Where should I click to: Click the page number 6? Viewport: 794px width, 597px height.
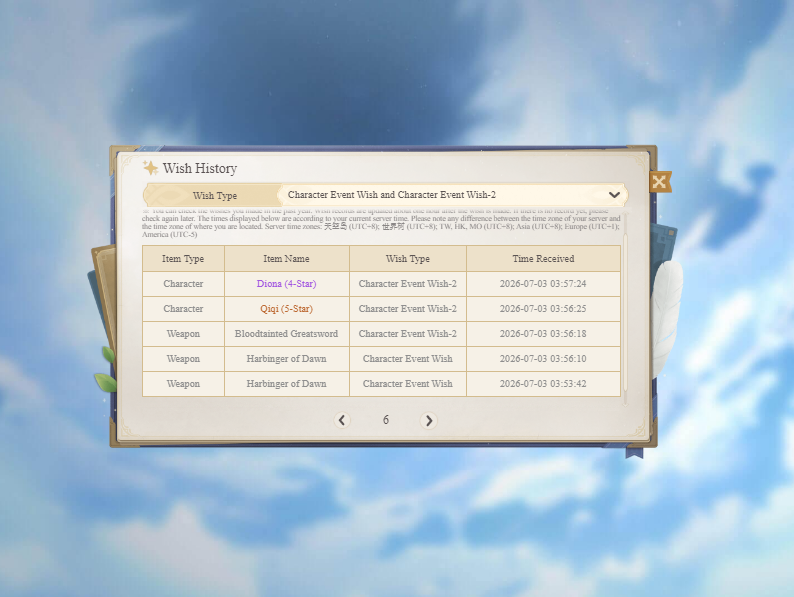click(x=385, y=420)
